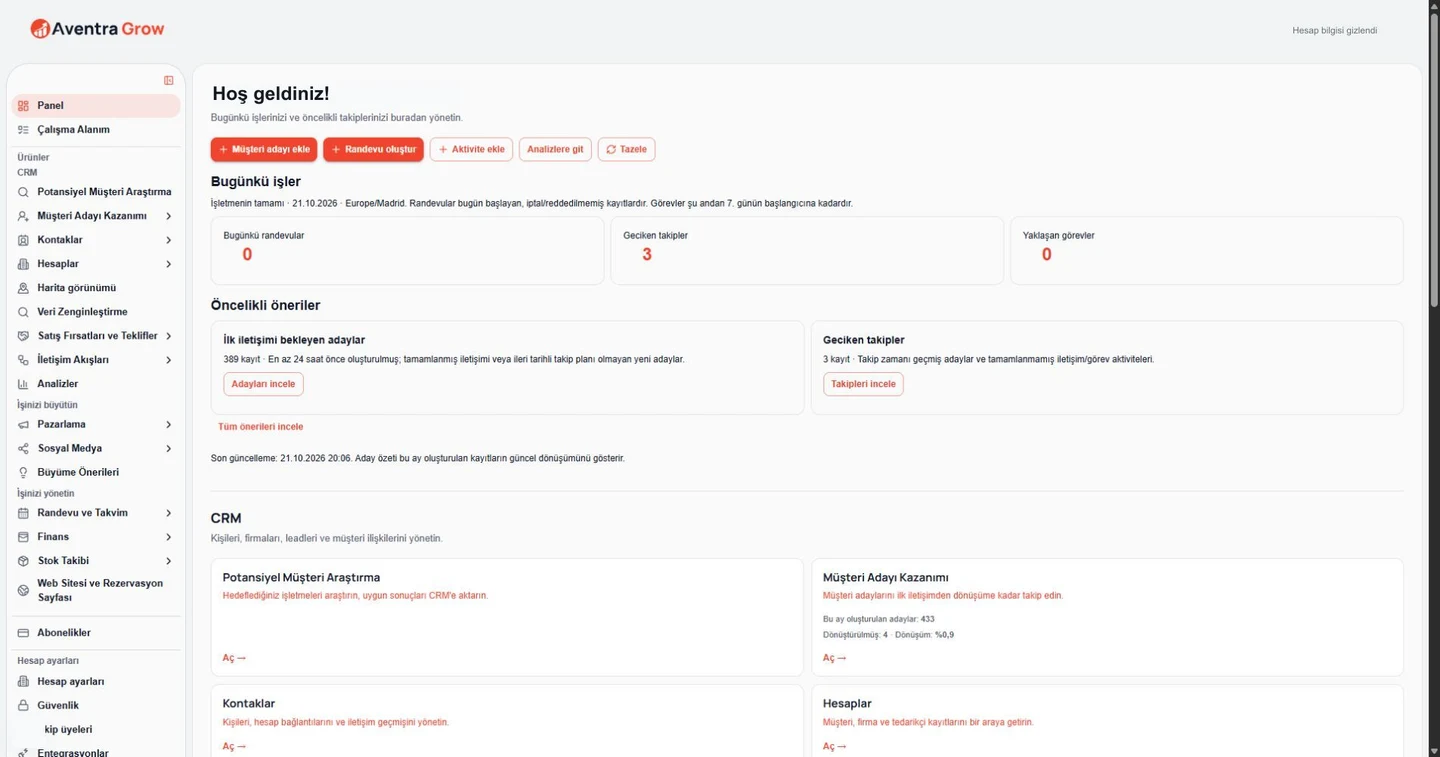The width and height of the screenshot is (1440, 757).
Task: Click the Potansiyel Müşteri Araştırma magnifier icon in sidebar
Action: click(24, 192)
